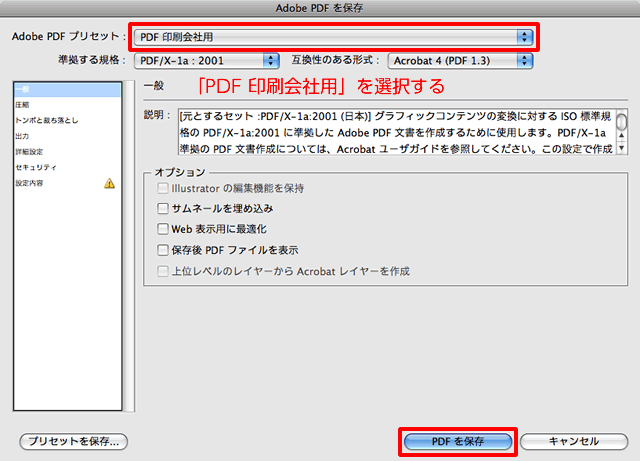640x461 pixels.
Task: Click inside the 説明 description text box
Action: (x=398, y=132)
